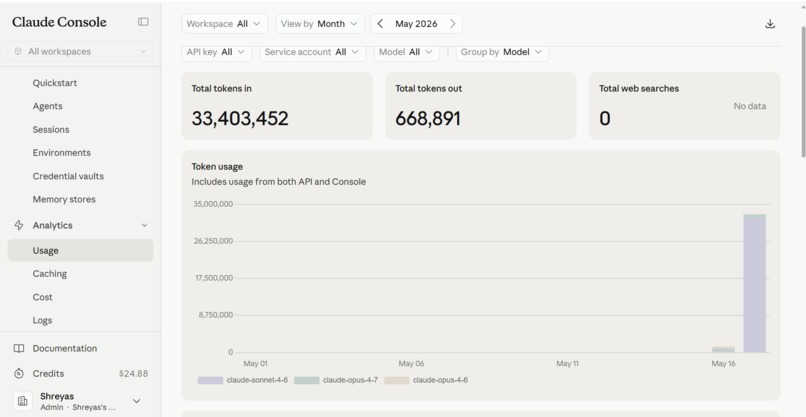Viewport: 806px width, 417px height.
Task: Collapse the Analytics section chevron
Action: tap(144, 225)
